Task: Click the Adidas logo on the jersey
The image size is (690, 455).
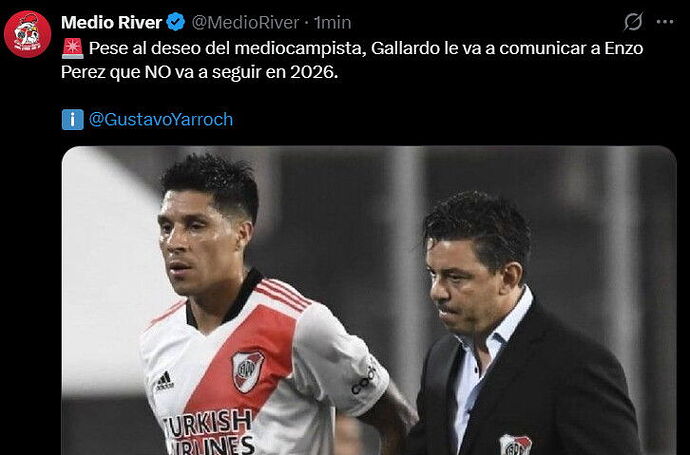Action: point(165,381)
